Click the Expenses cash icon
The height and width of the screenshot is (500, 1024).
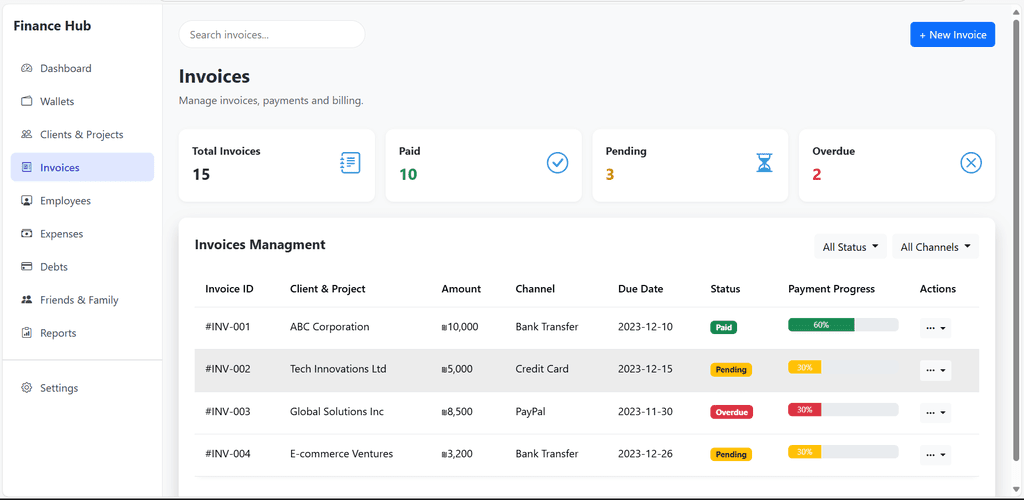pyautogui.click(x=27, y=234)
